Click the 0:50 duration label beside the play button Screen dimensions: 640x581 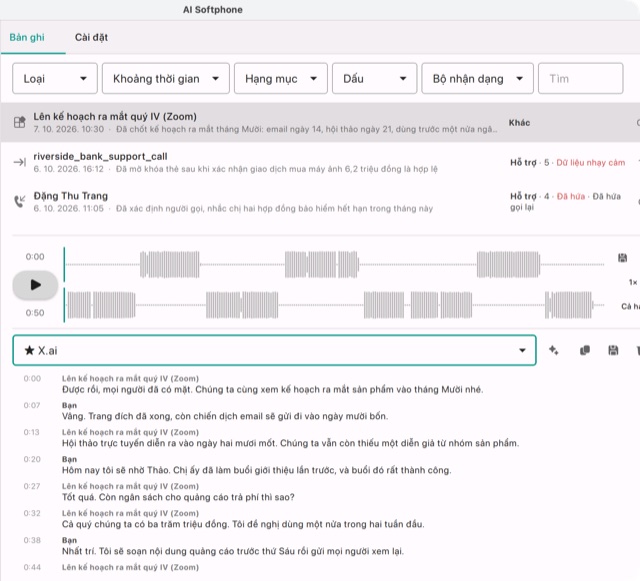pos(35,313)
